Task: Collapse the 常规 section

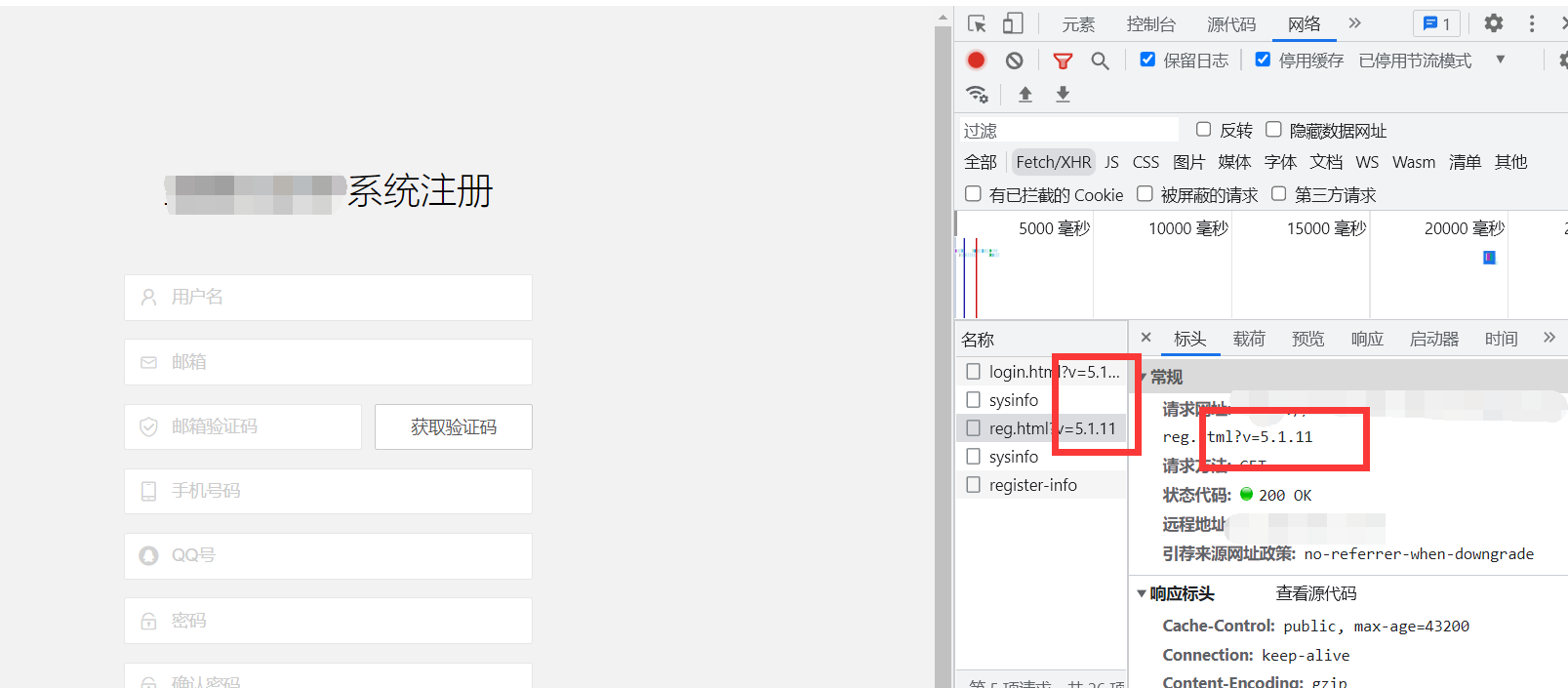Action: pos(1144,377)
